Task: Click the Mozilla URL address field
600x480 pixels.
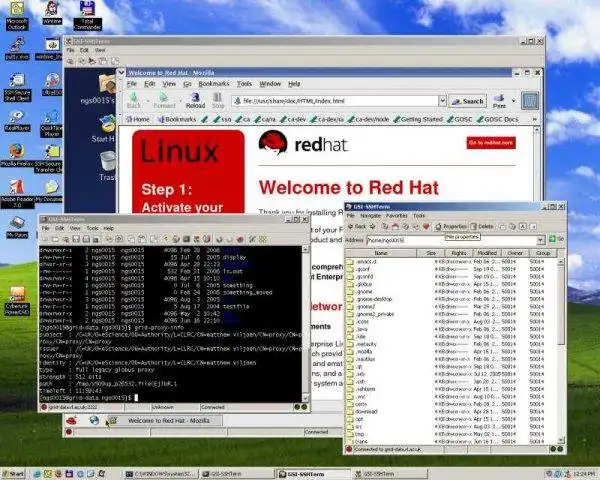Action: click(335, 101)
